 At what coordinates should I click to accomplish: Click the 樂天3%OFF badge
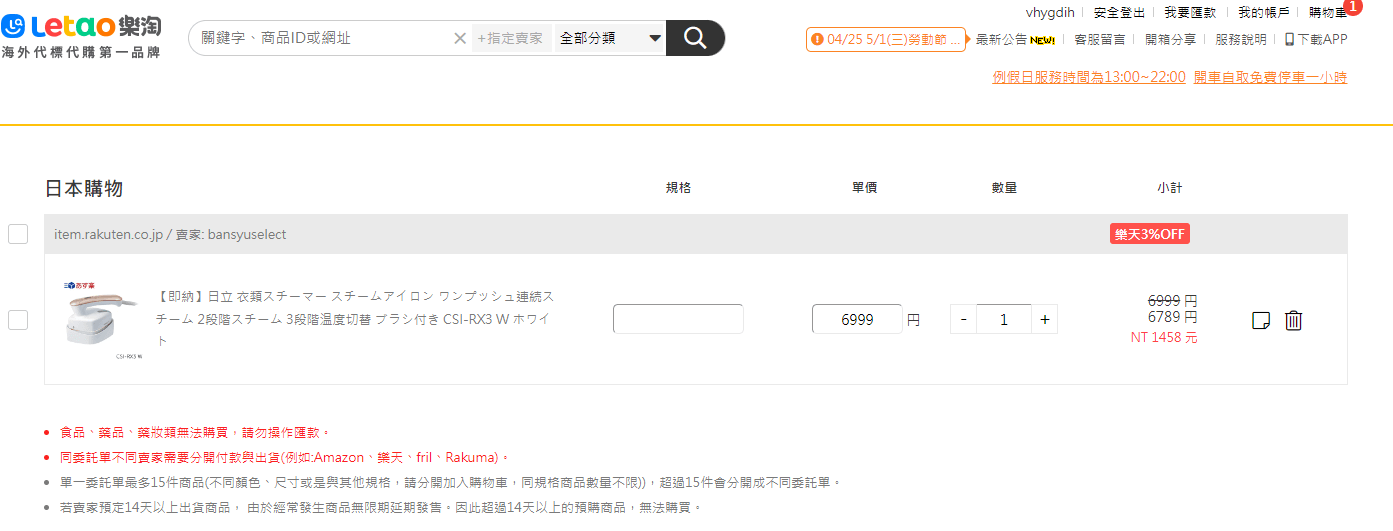click(1150, 234)
